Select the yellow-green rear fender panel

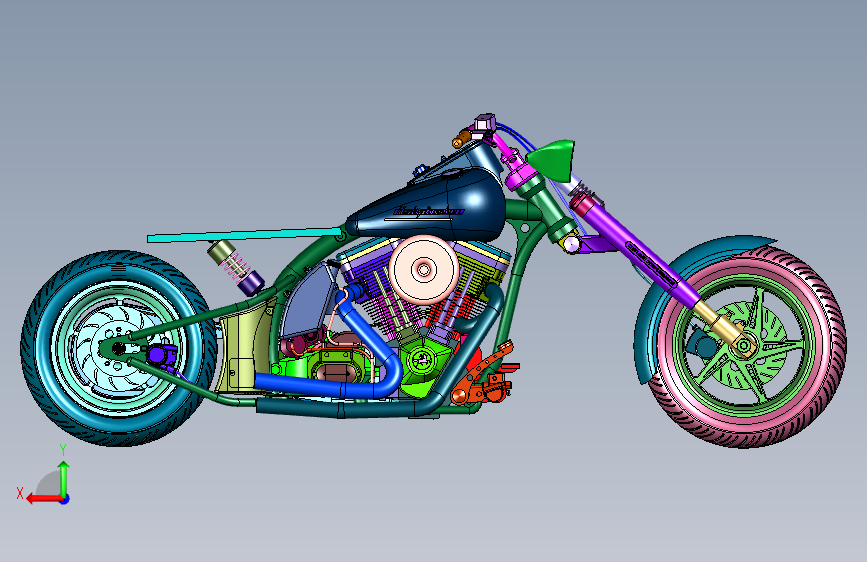click(241, 348)
